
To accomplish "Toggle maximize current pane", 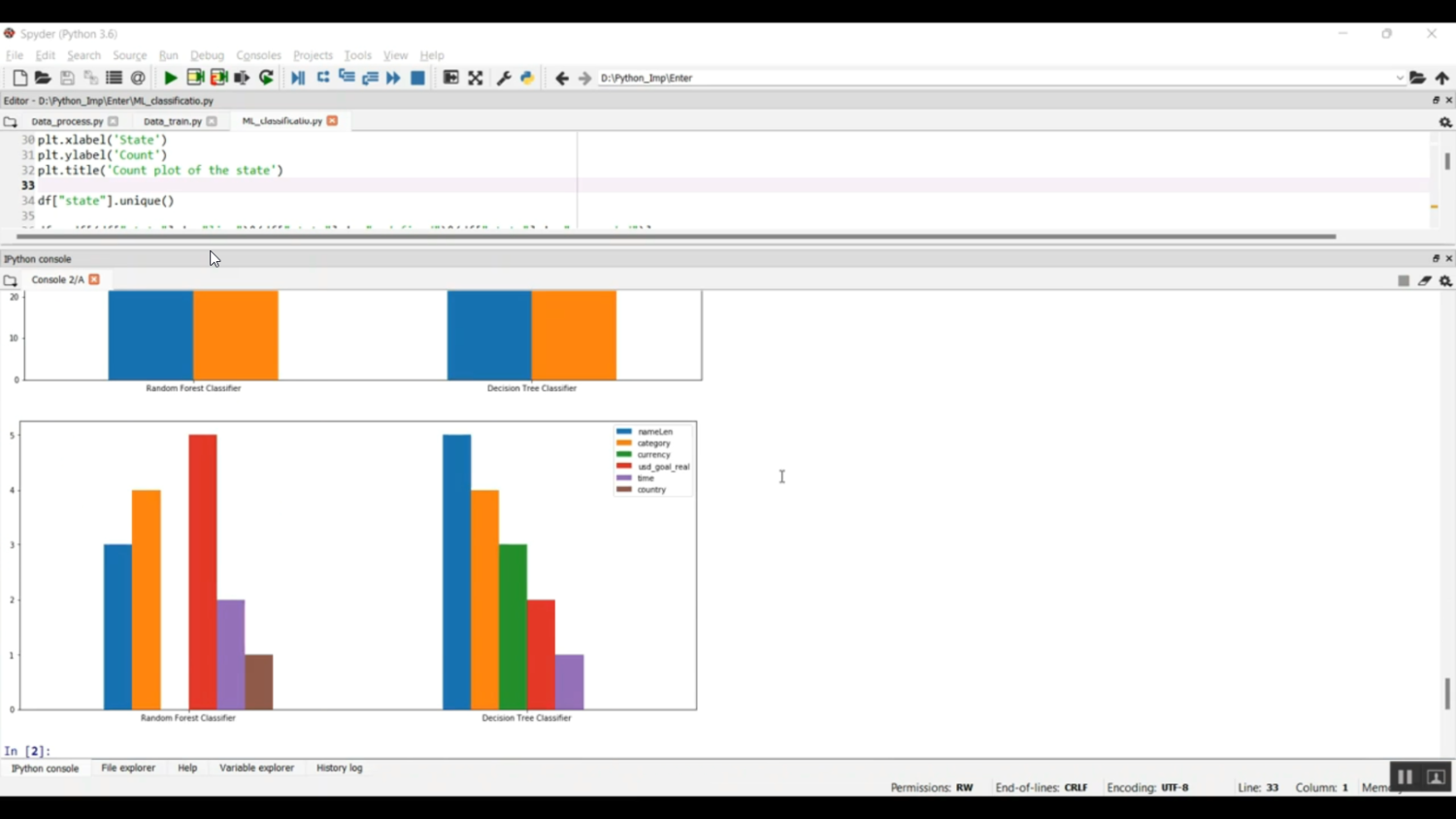I will click(476, 78).
